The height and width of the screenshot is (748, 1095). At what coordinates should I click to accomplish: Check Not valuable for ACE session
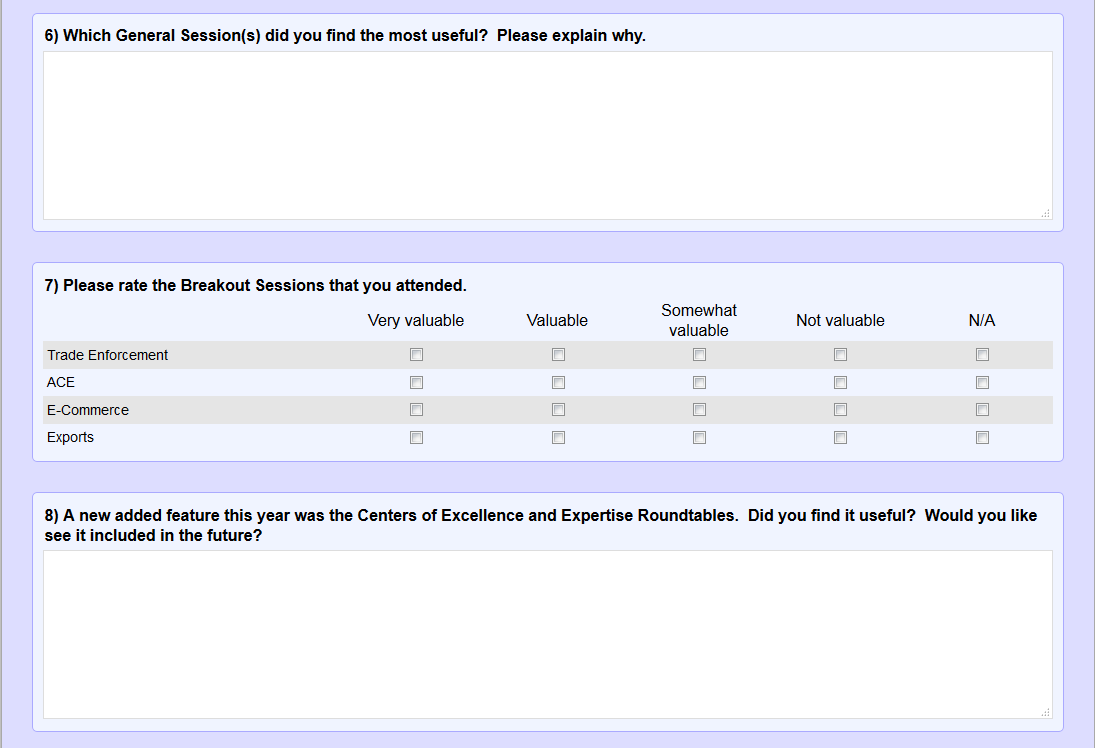point(840,383)
